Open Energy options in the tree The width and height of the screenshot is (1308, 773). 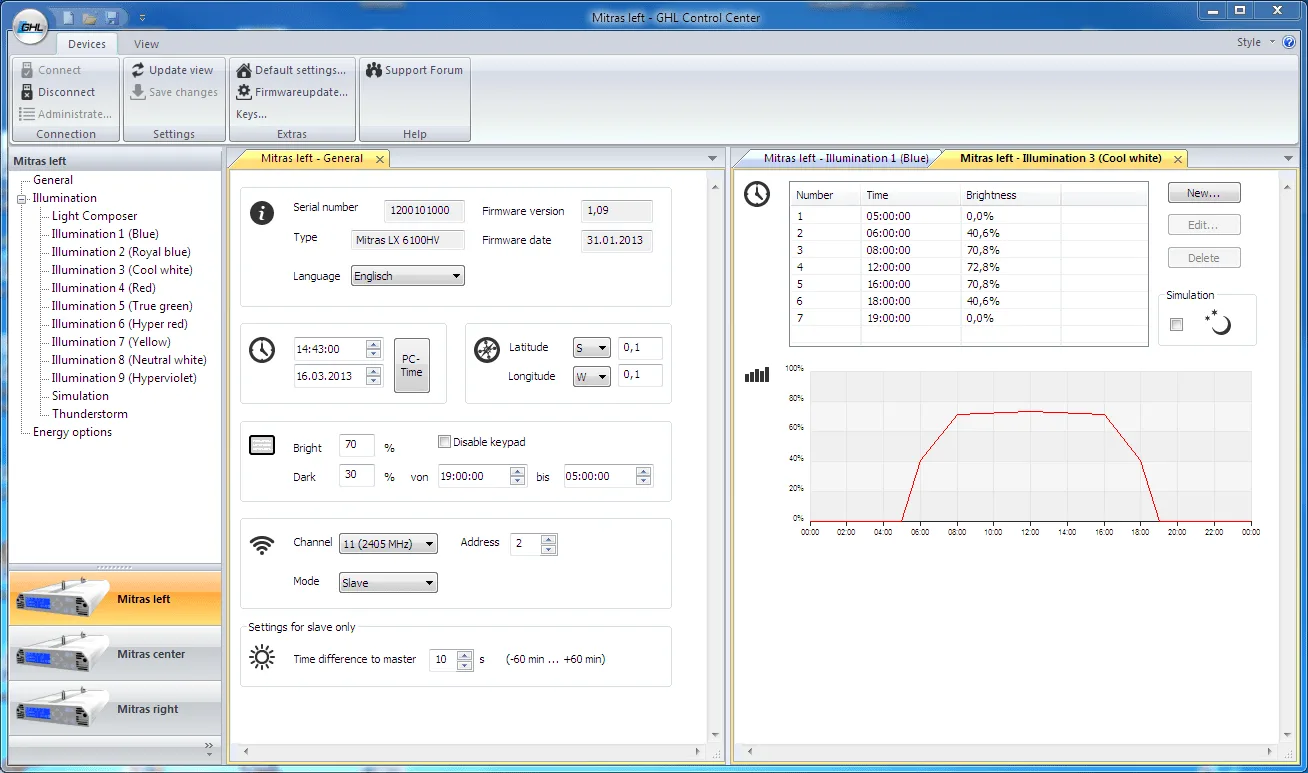click(x=72, y=432)
